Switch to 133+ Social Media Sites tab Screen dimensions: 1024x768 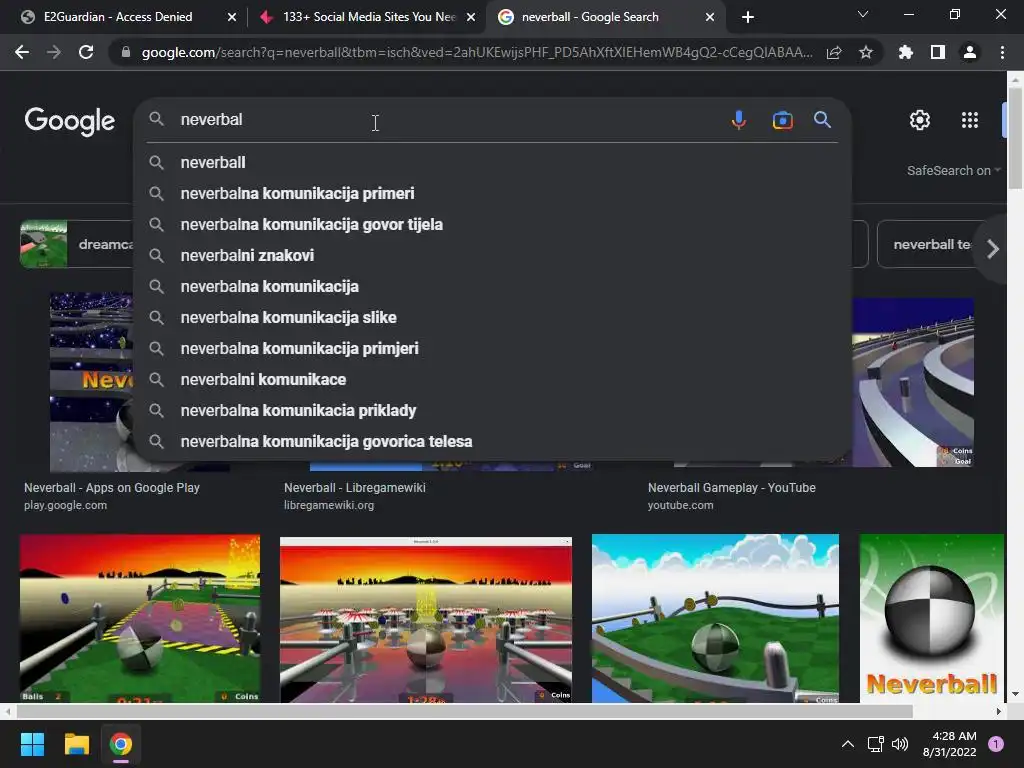(x=368, y=17)
